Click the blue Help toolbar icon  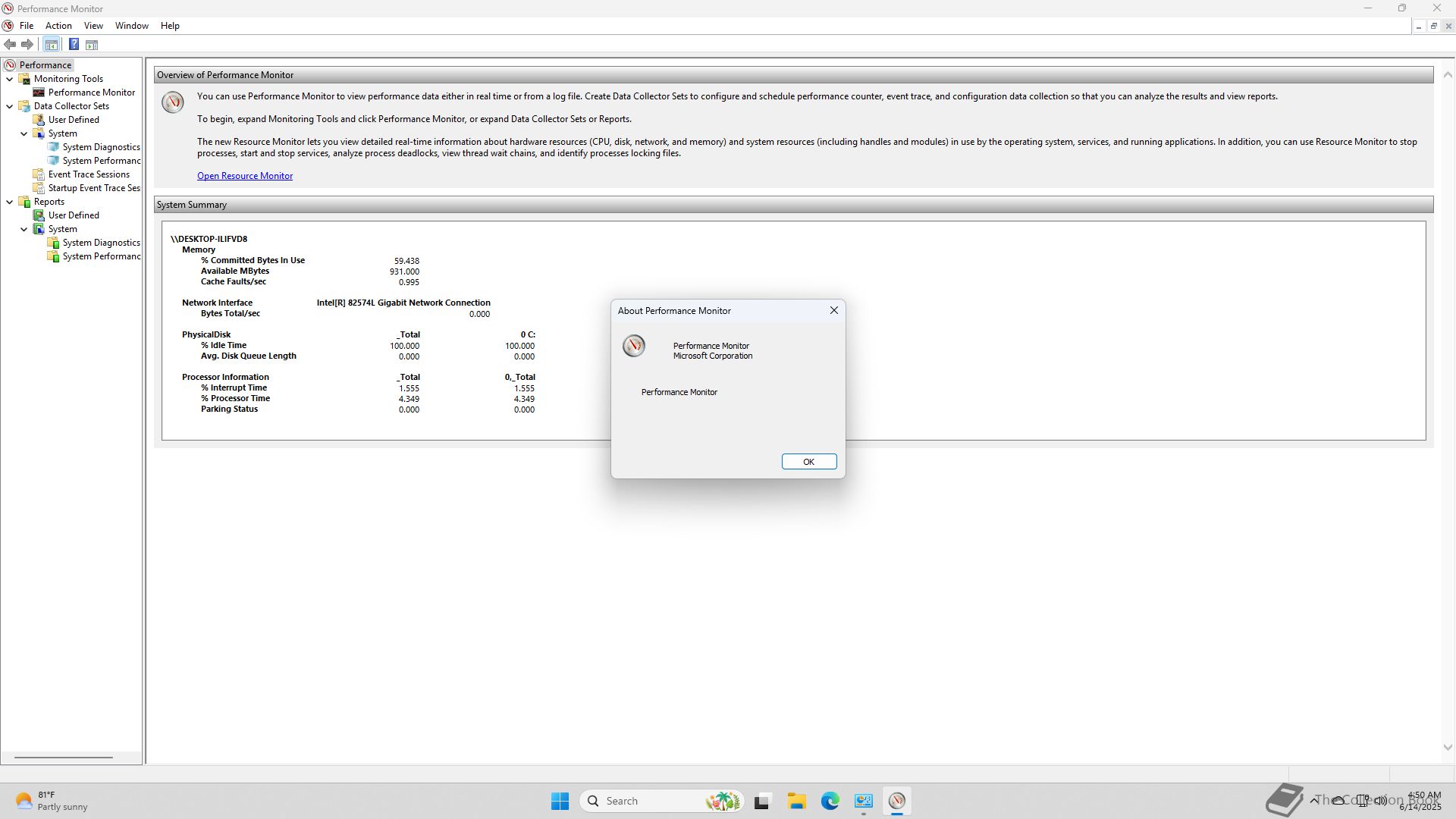74,45
